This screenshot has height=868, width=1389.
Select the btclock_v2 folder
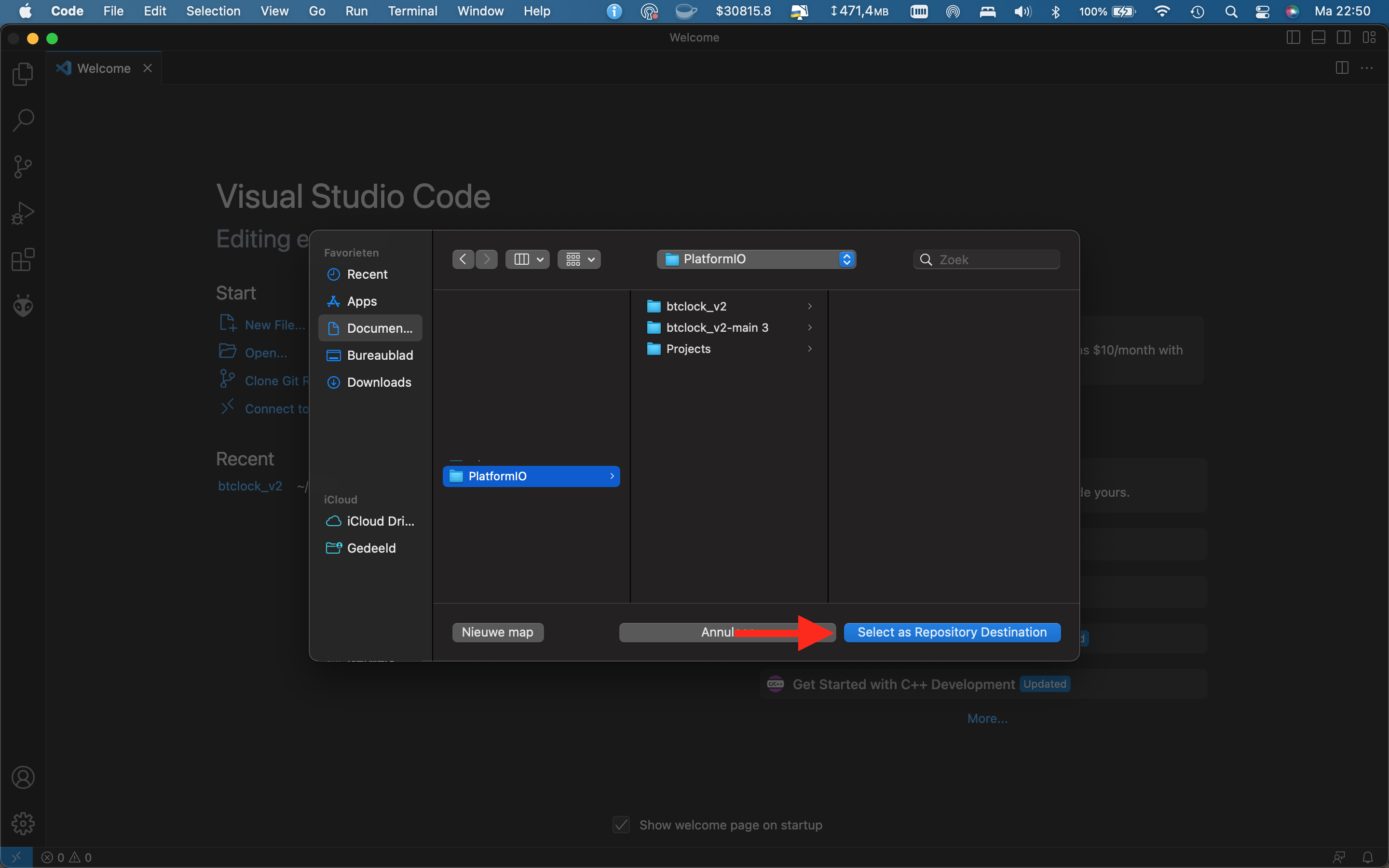[x=729, y=307]
